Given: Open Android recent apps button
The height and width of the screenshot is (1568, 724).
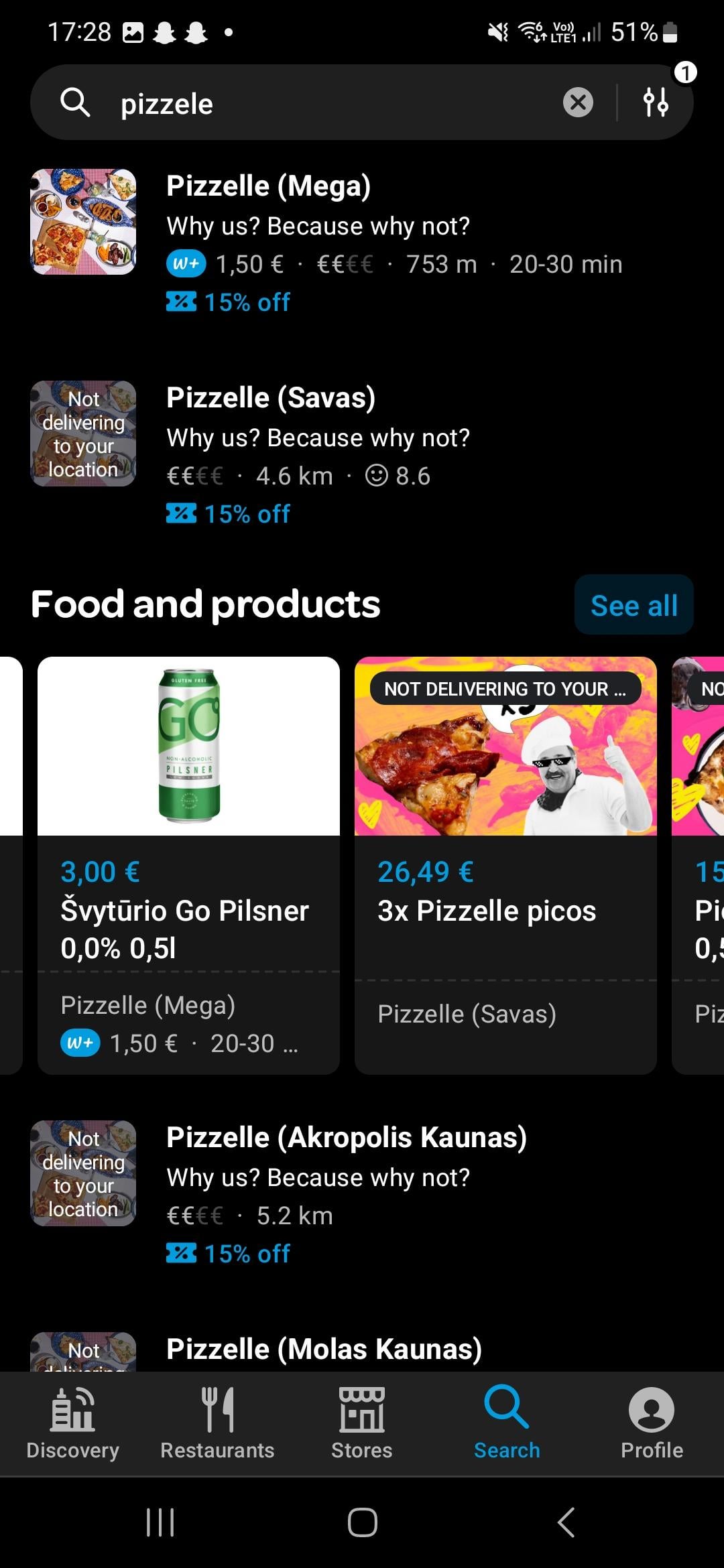Looking at the screenshot, I should pyautogui.click(x=160, y=1522).
